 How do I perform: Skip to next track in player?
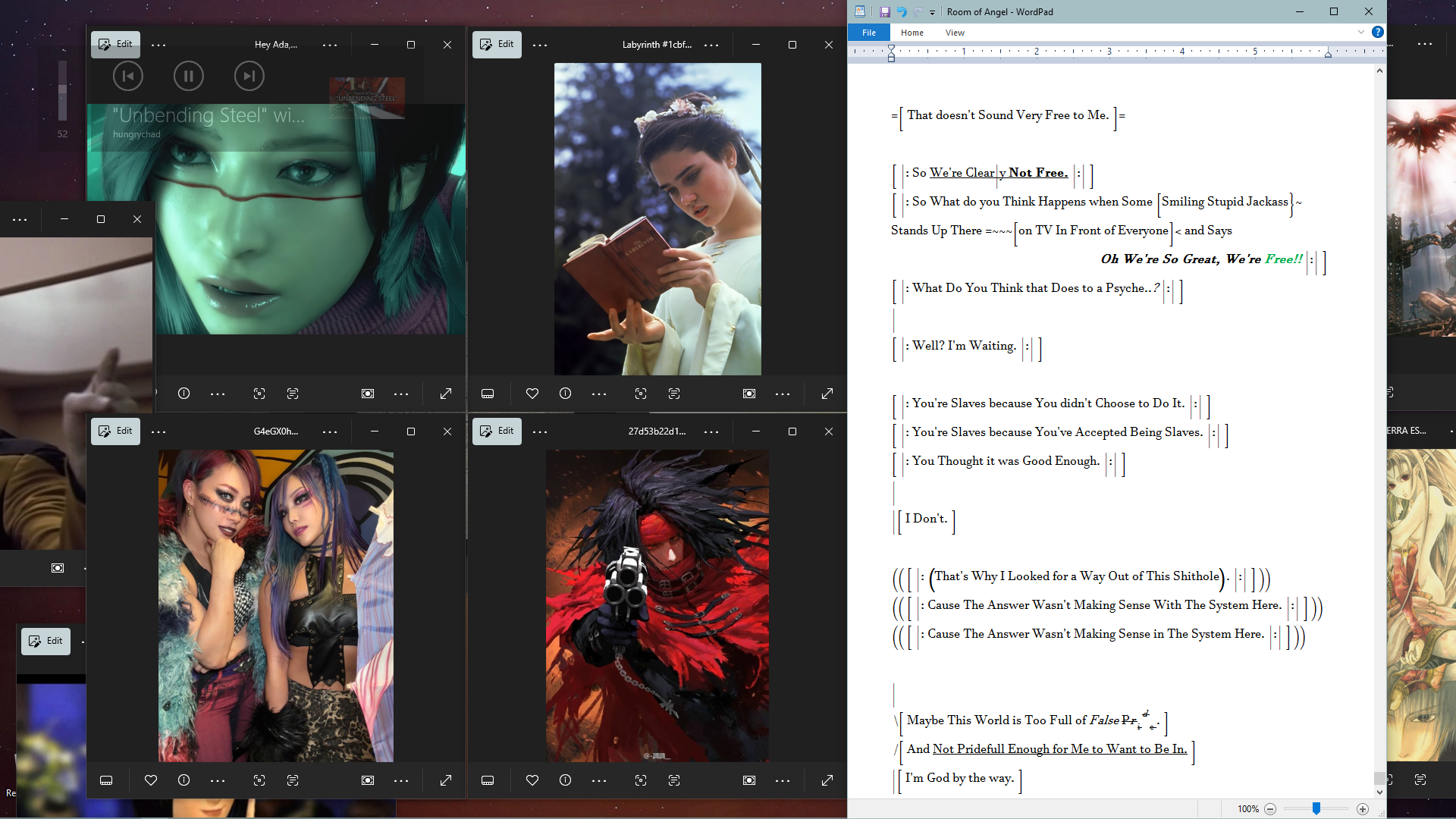(249, 76)
